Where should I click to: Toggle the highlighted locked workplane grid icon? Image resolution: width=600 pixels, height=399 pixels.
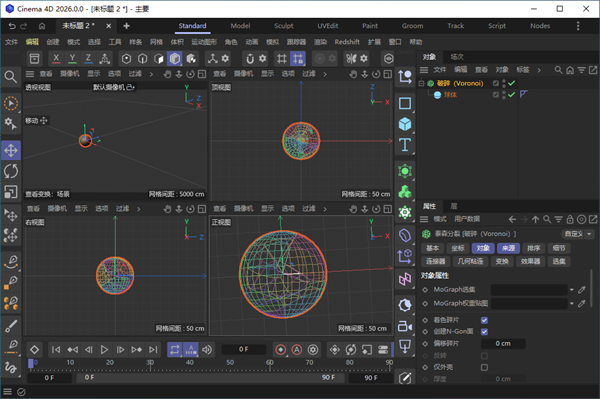[x=298, y=59]
